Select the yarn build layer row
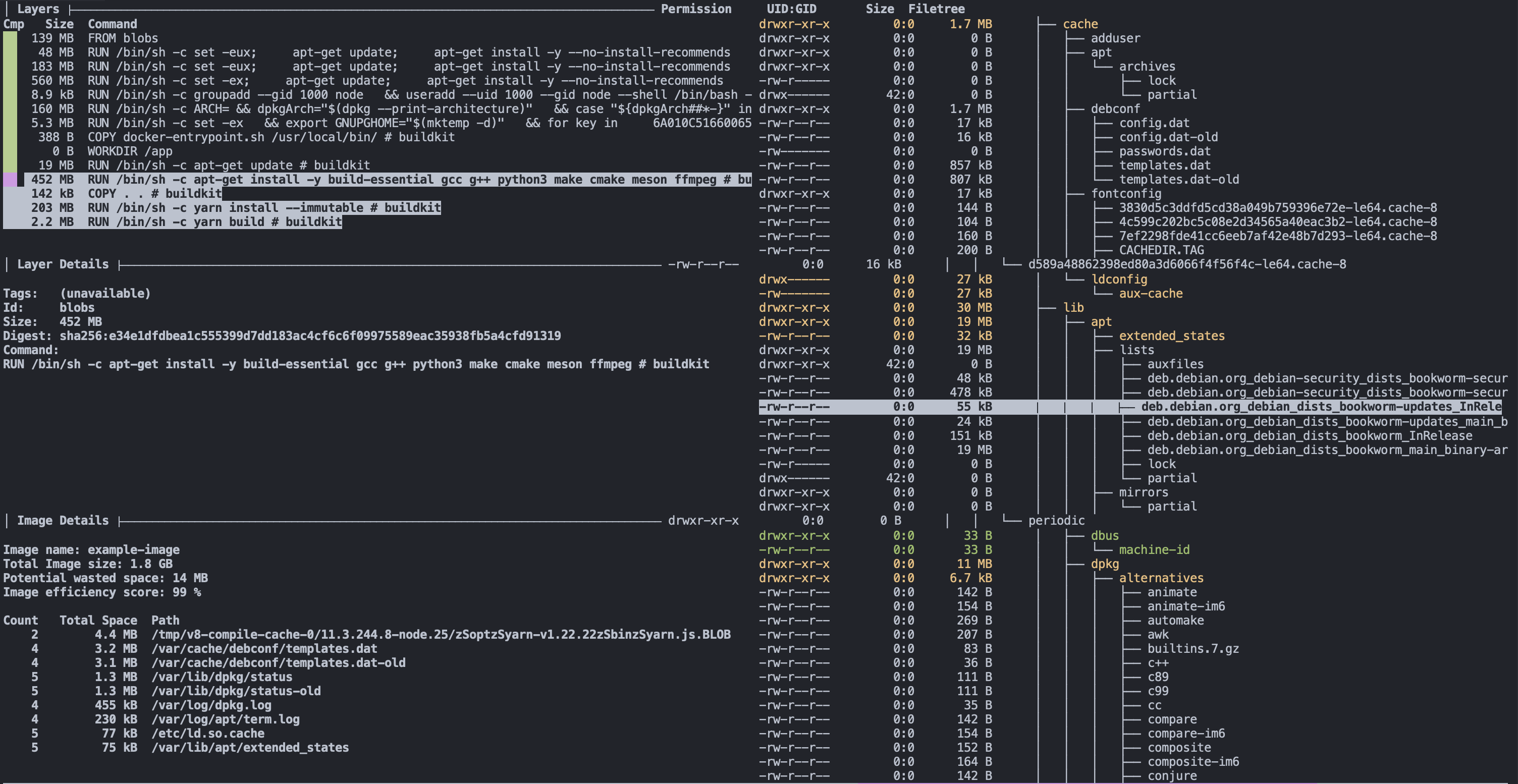The width and height of the screenshot is (1518, 784). [214, 222]
